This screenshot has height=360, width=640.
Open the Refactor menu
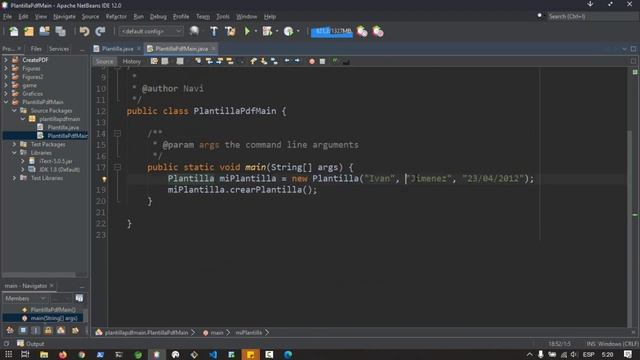[x=116, y=17]
